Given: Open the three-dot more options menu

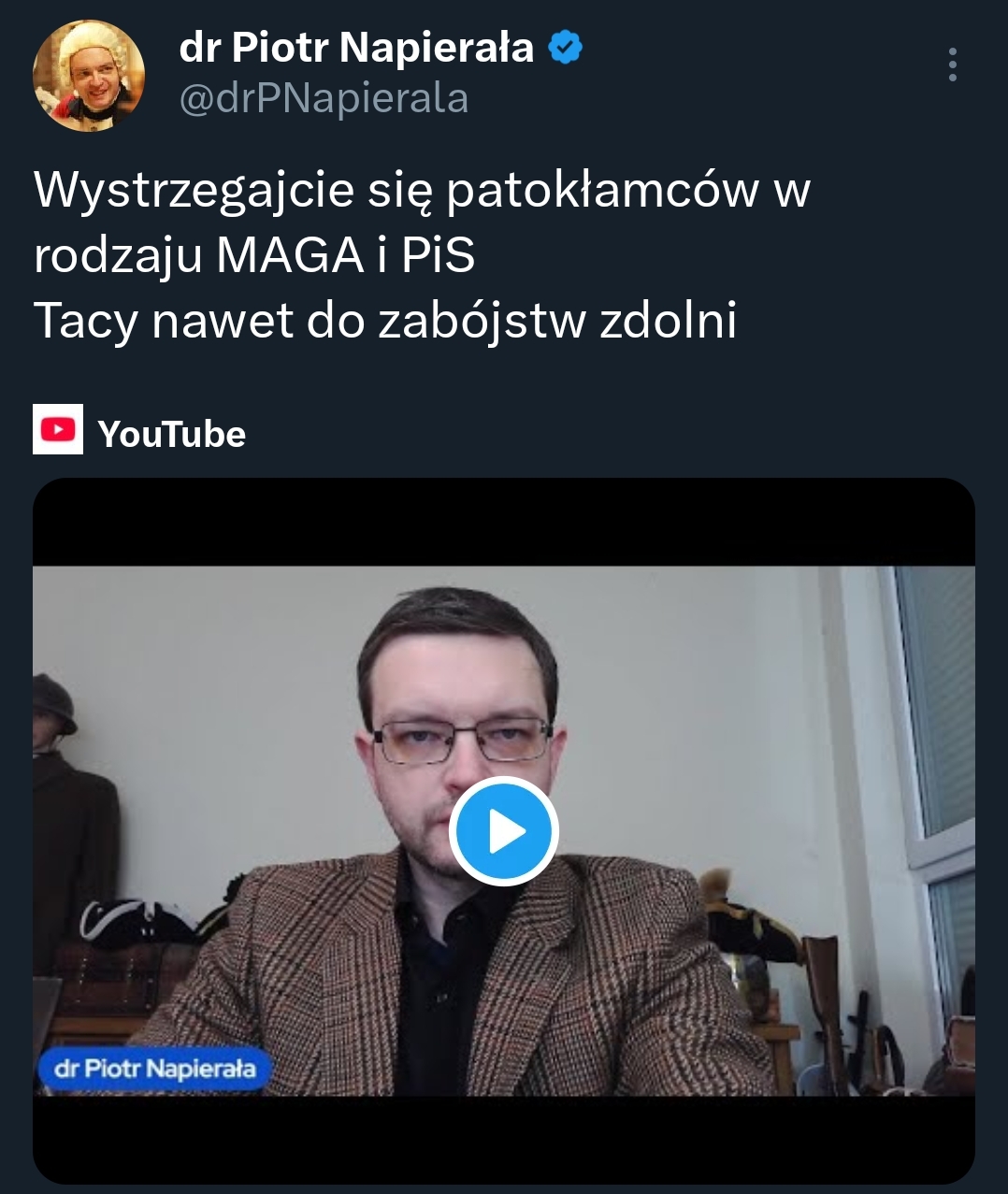Looking at the screenshot, I should (x=952, y=65).
